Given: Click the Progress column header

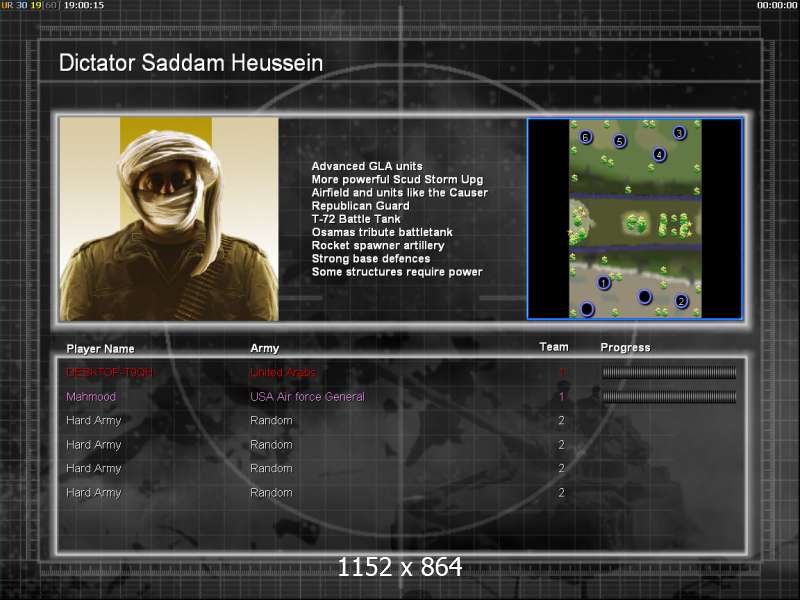Looking at the screenshot, I should pyautogui.click(x=625, y=347).
